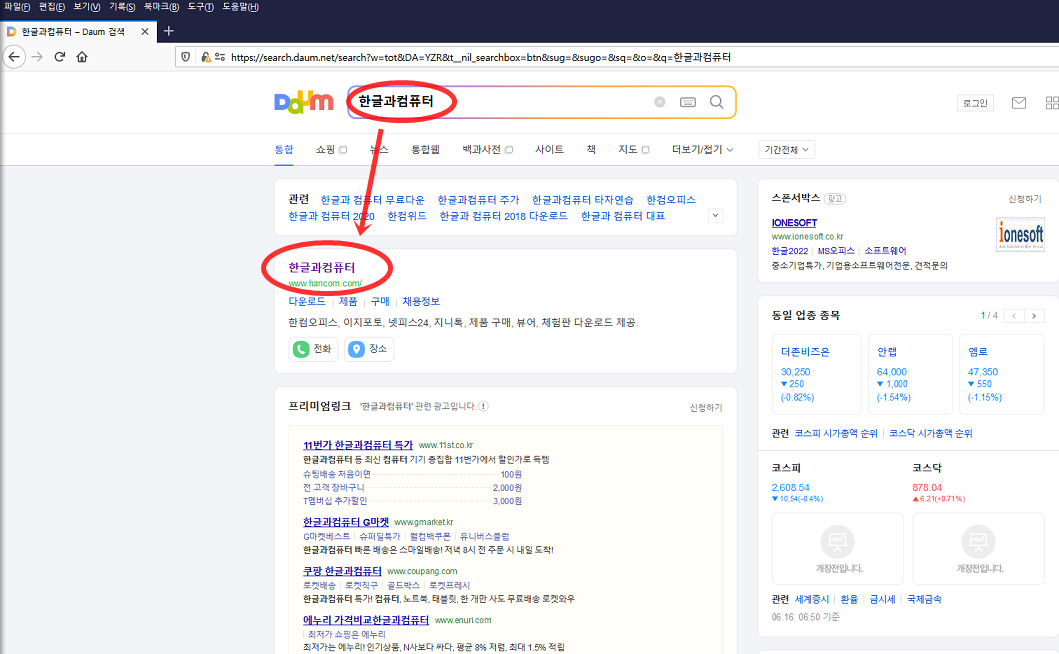Open the 쿠팡 한글과컴퓨터 ad link

point(342,571)
